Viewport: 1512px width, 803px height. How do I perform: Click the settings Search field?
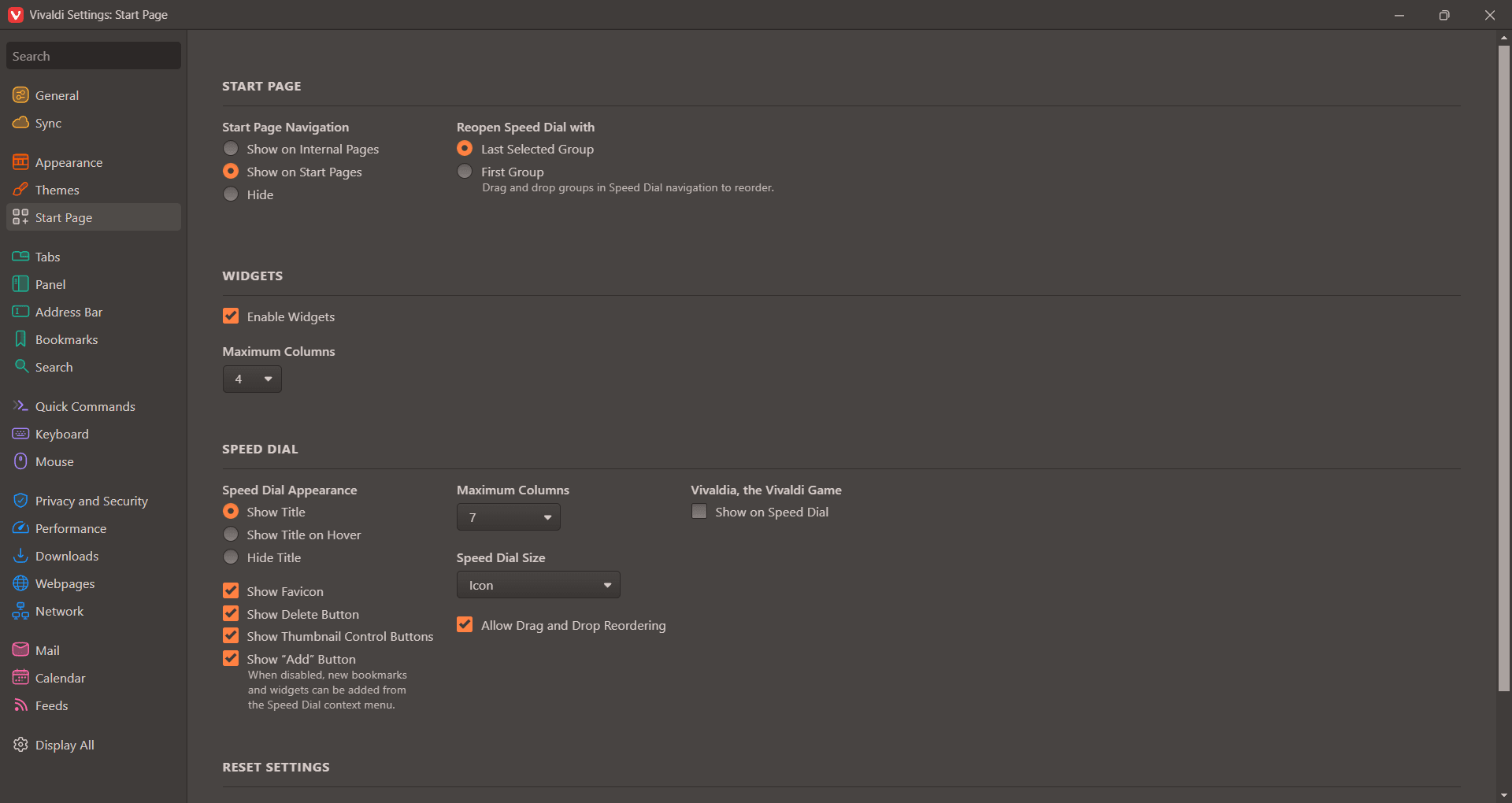coord(94,56)
